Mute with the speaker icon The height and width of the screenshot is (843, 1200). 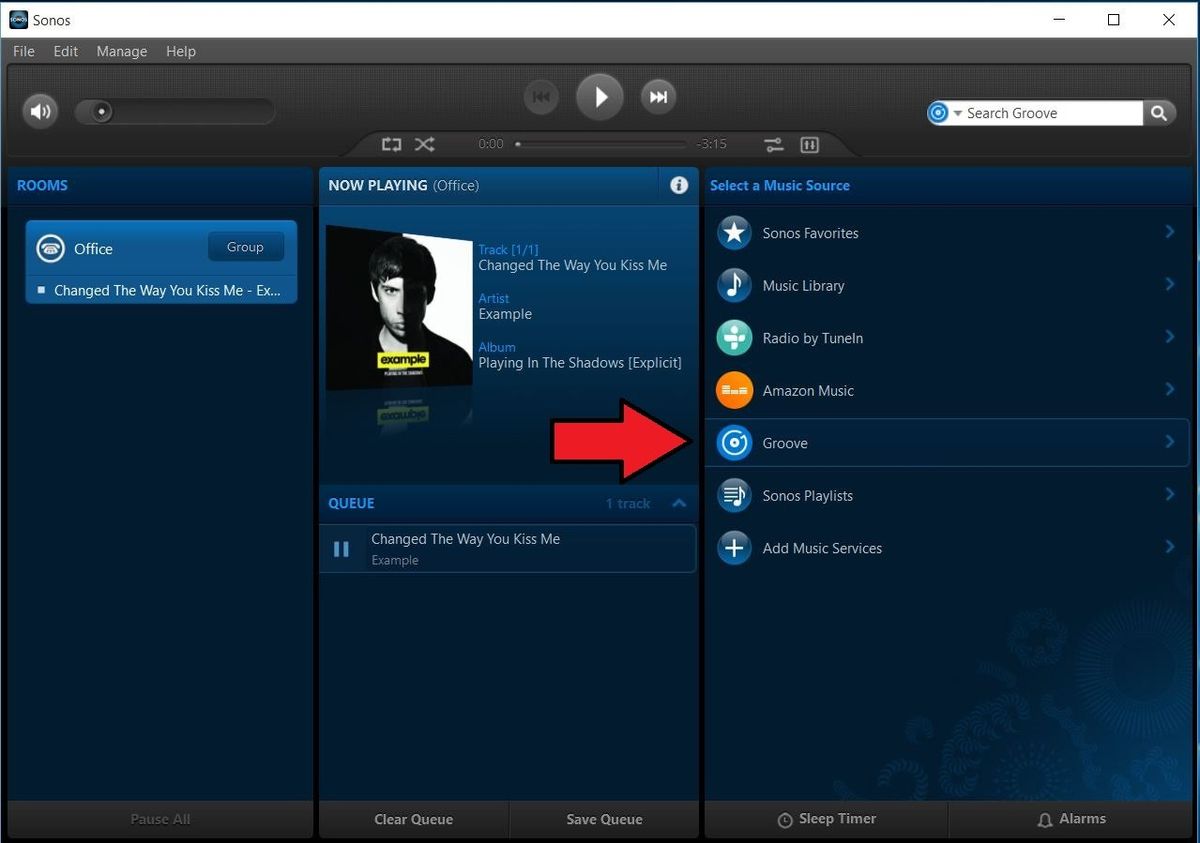tap(40, 110)
